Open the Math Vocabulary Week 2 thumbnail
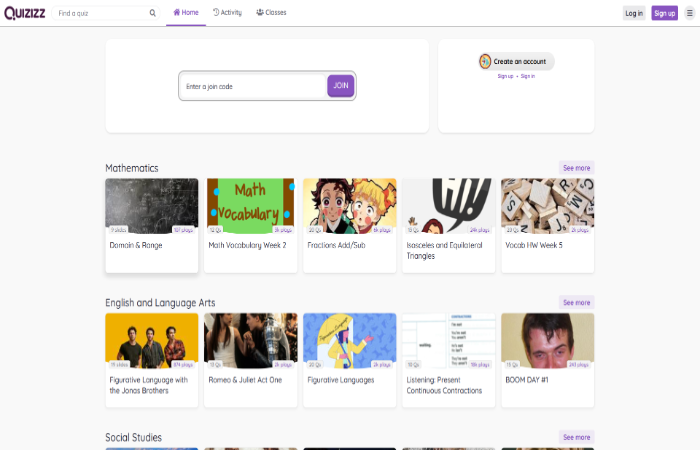Viewport: 700px width, 450px height. click(250, 206)
